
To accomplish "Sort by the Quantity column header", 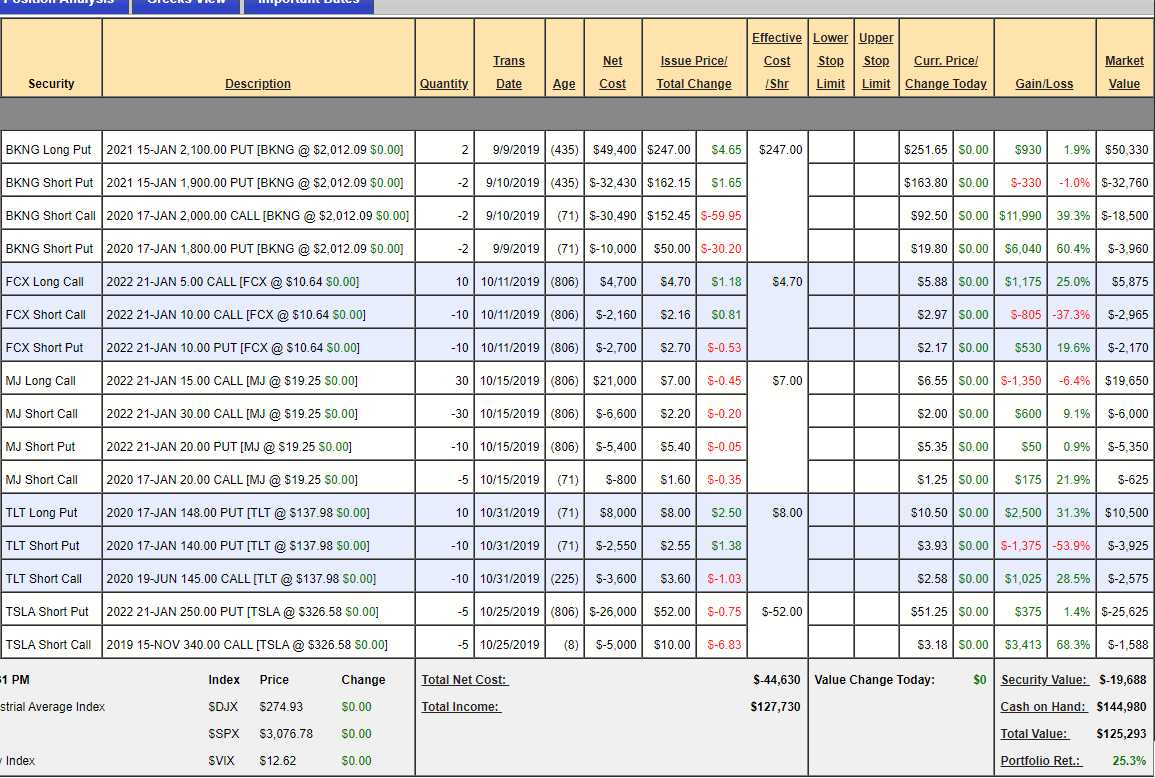I will [444, 84].
